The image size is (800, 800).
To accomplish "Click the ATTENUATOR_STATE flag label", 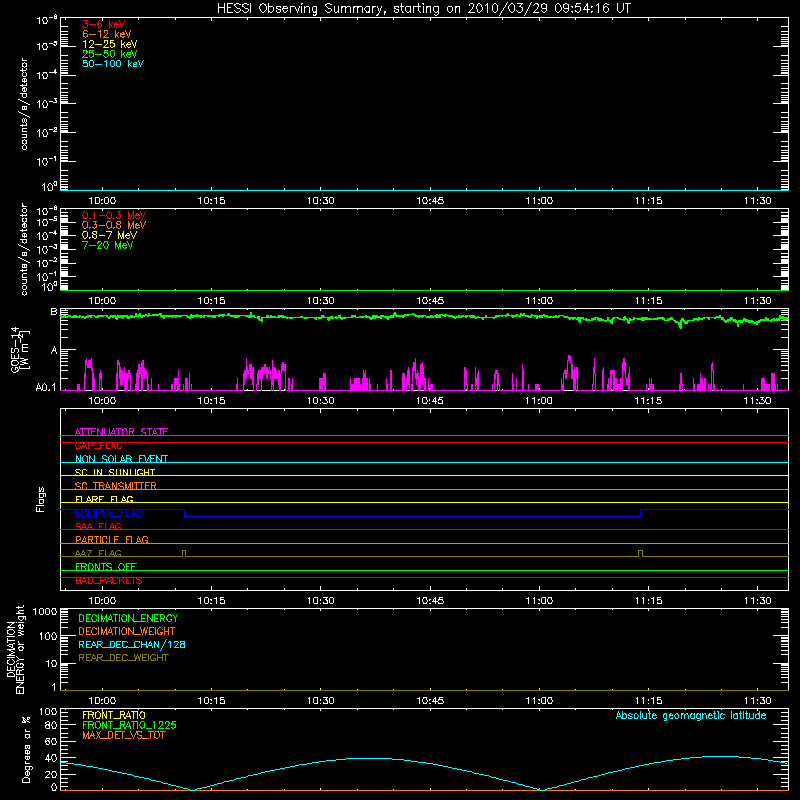I will (121, 432).
